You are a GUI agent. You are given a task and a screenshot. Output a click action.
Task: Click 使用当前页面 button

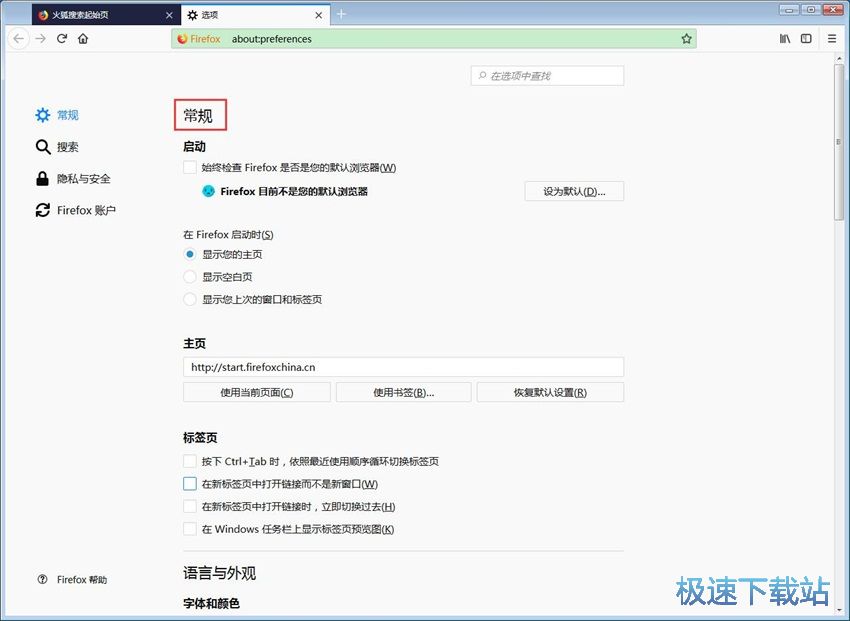point(257,392)
